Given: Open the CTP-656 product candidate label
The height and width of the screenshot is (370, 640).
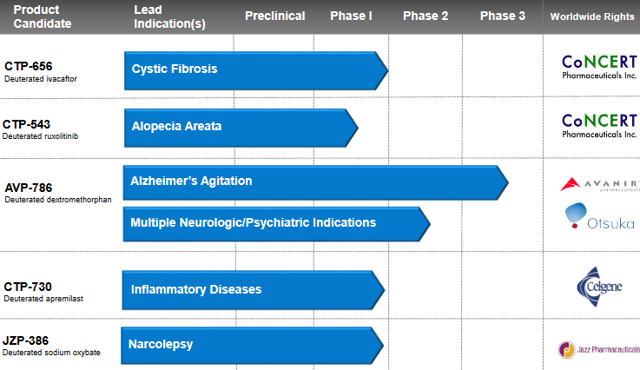Looking at the screenshot, I should tap(40, 72).
